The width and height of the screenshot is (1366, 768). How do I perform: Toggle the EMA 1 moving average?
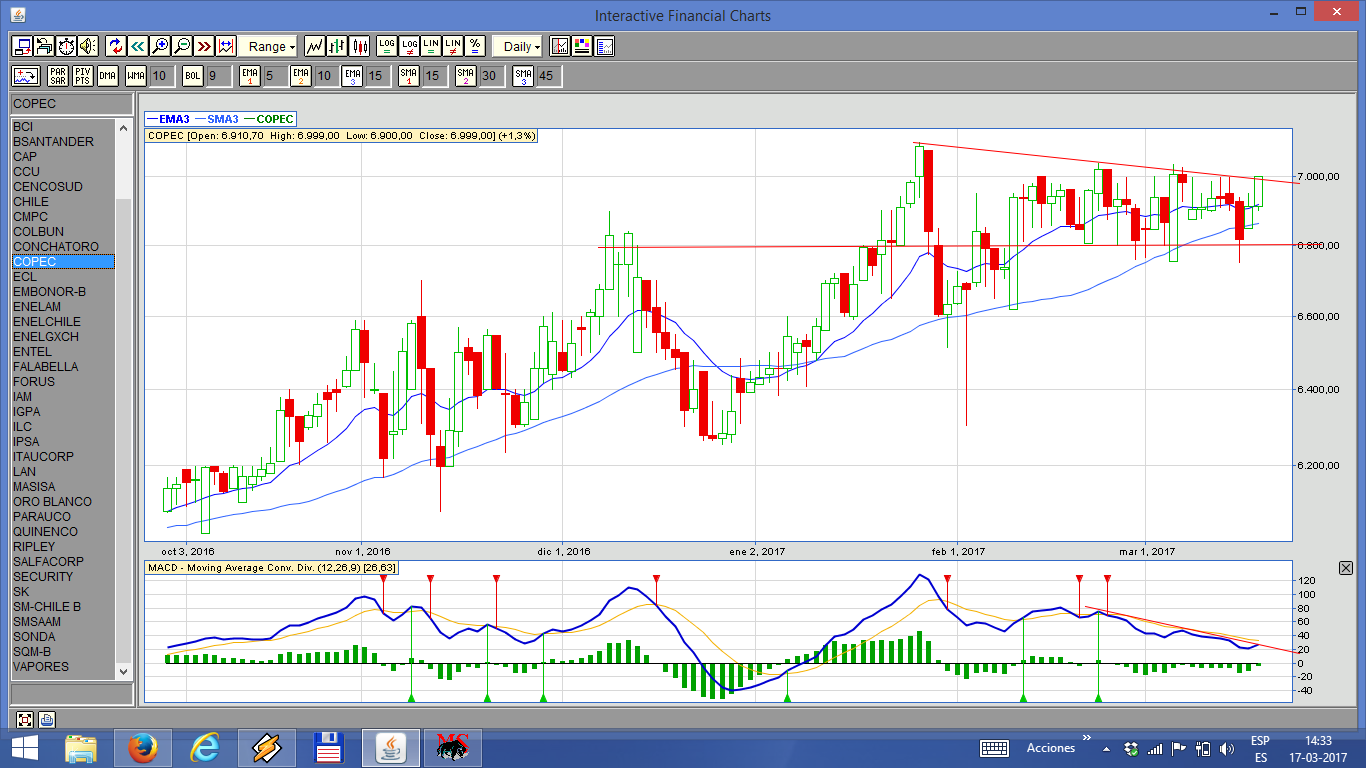point(249,76)
